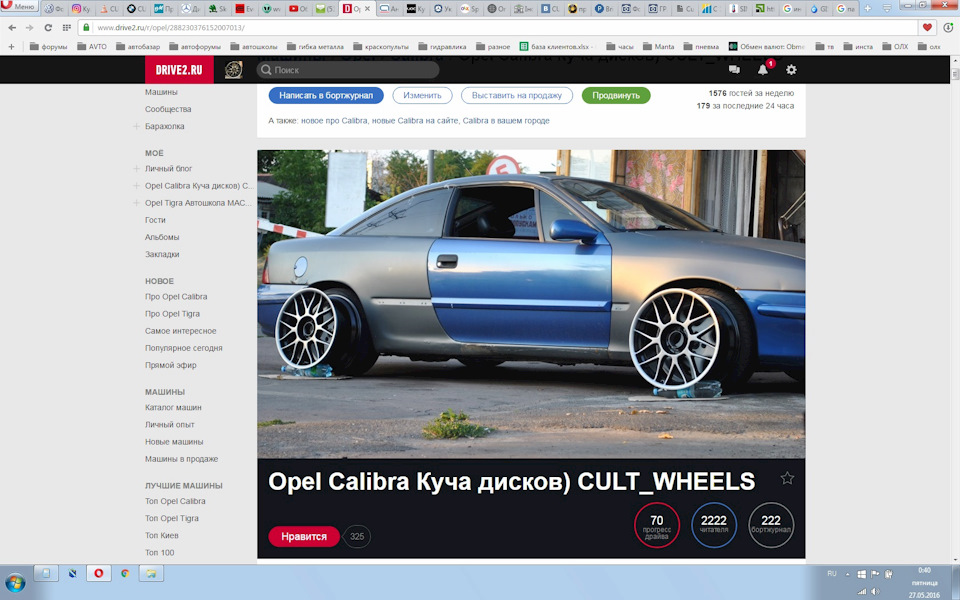Click the wheel avatar icon in the header
This screenshot has height=600, width=960.
233,70
